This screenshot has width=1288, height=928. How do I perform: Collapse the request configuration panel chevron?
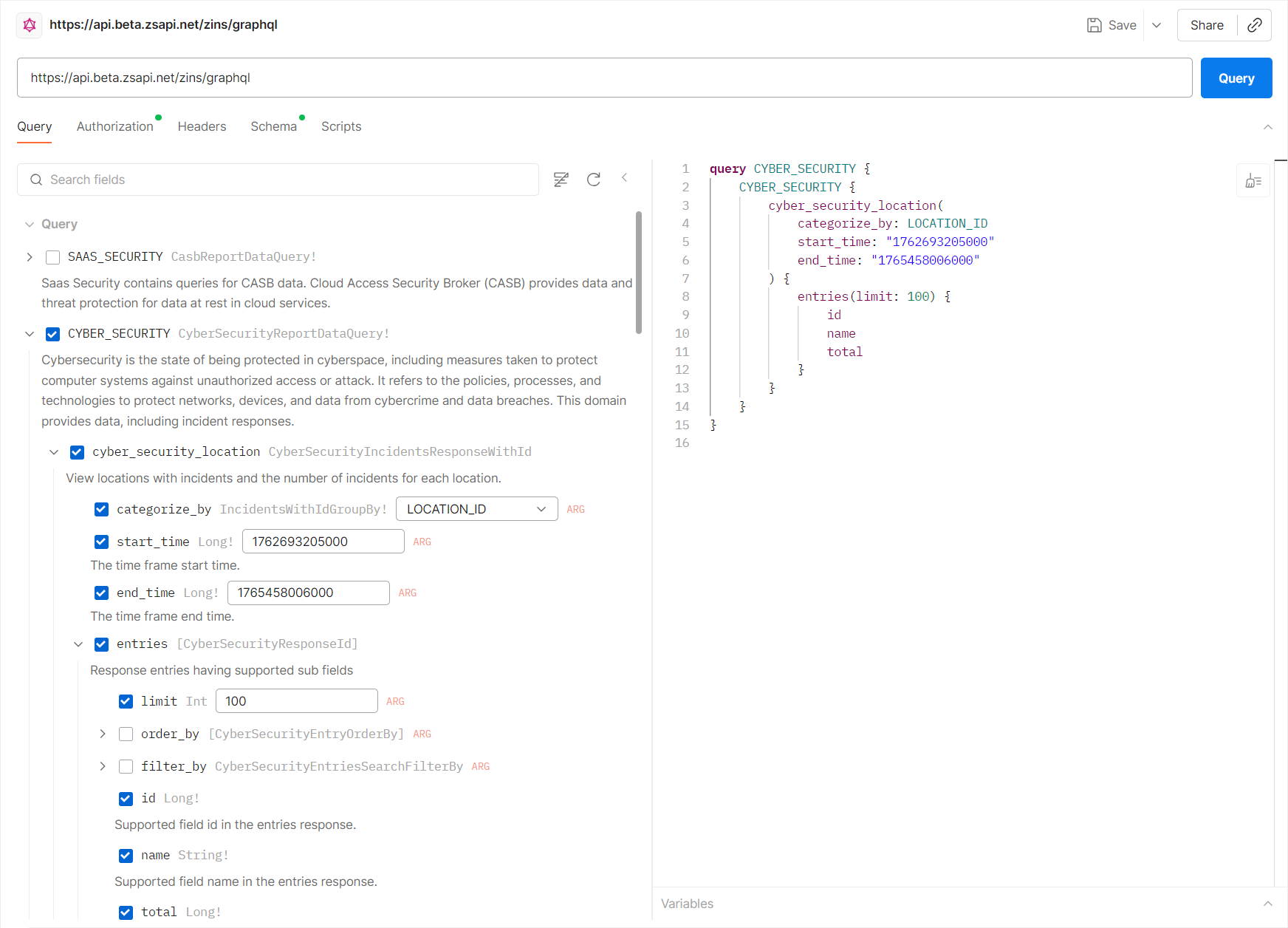pyautogui.click(x=1267, y=127)
